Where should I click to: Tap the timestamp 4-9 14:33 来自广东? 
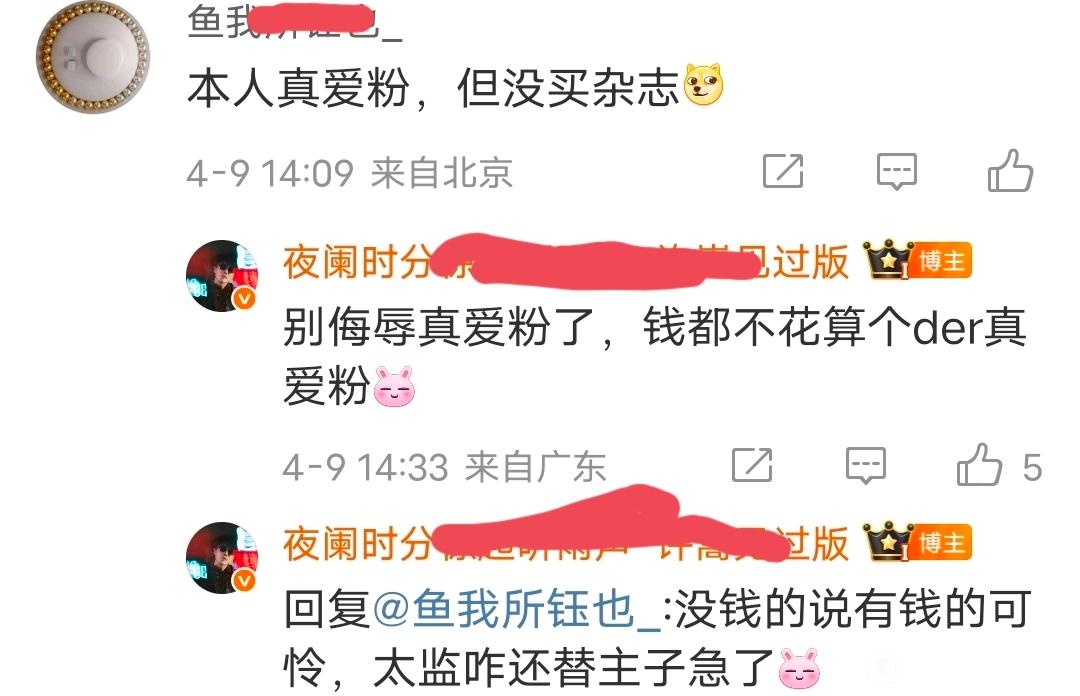pos(444,467)
